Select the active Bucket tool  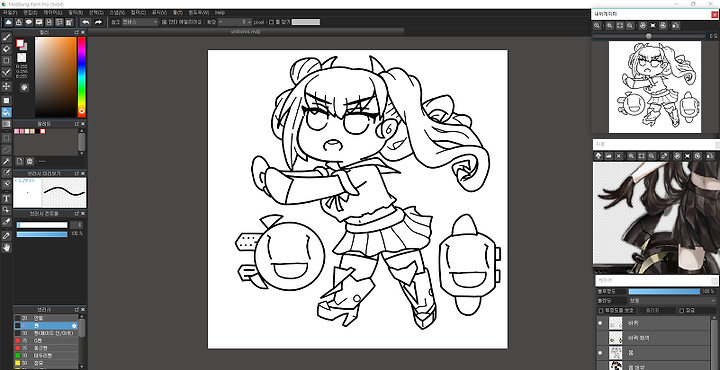point(6,112)
